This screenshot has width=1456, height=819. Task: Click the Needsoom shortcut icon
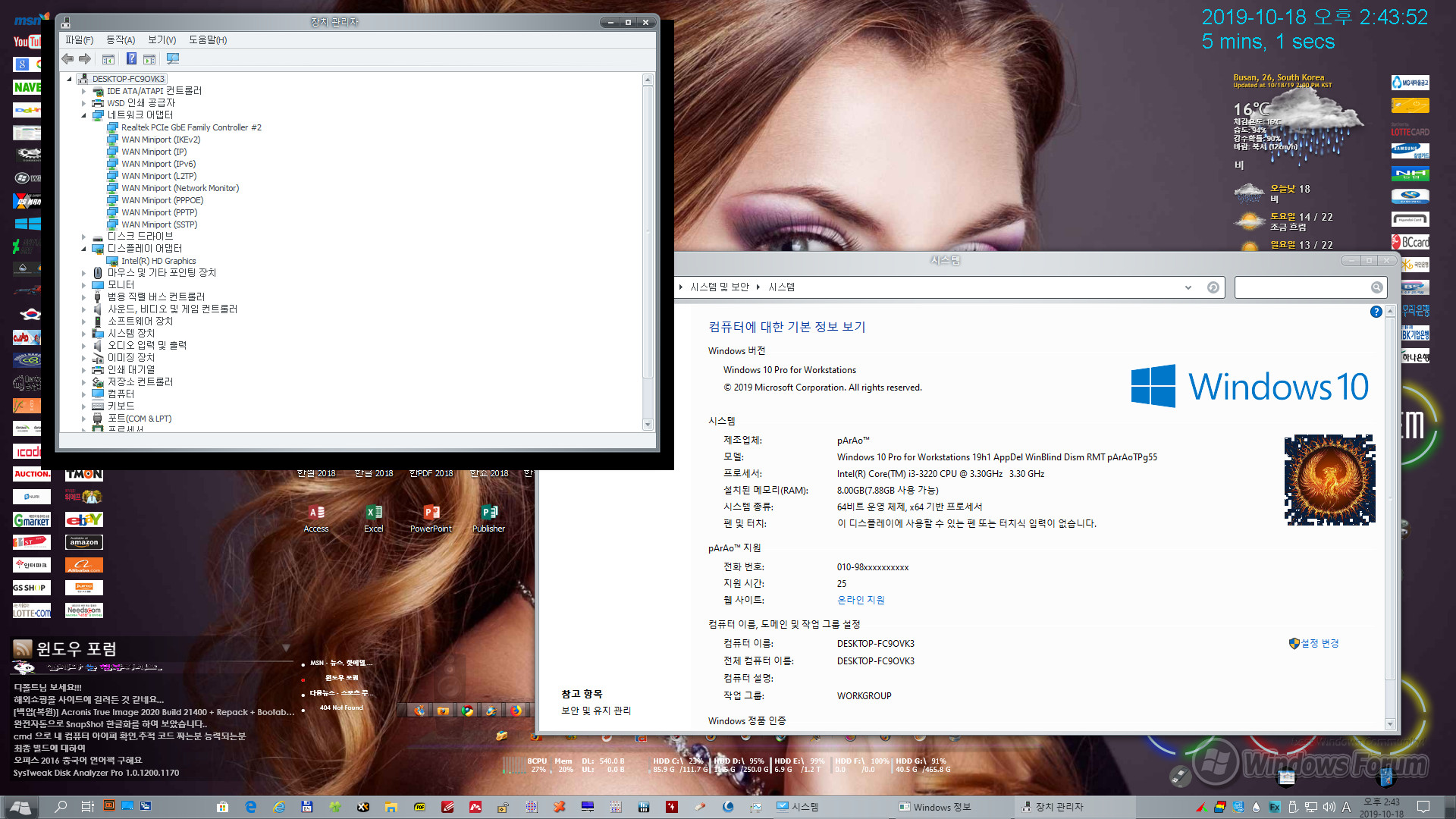[84, 610]
